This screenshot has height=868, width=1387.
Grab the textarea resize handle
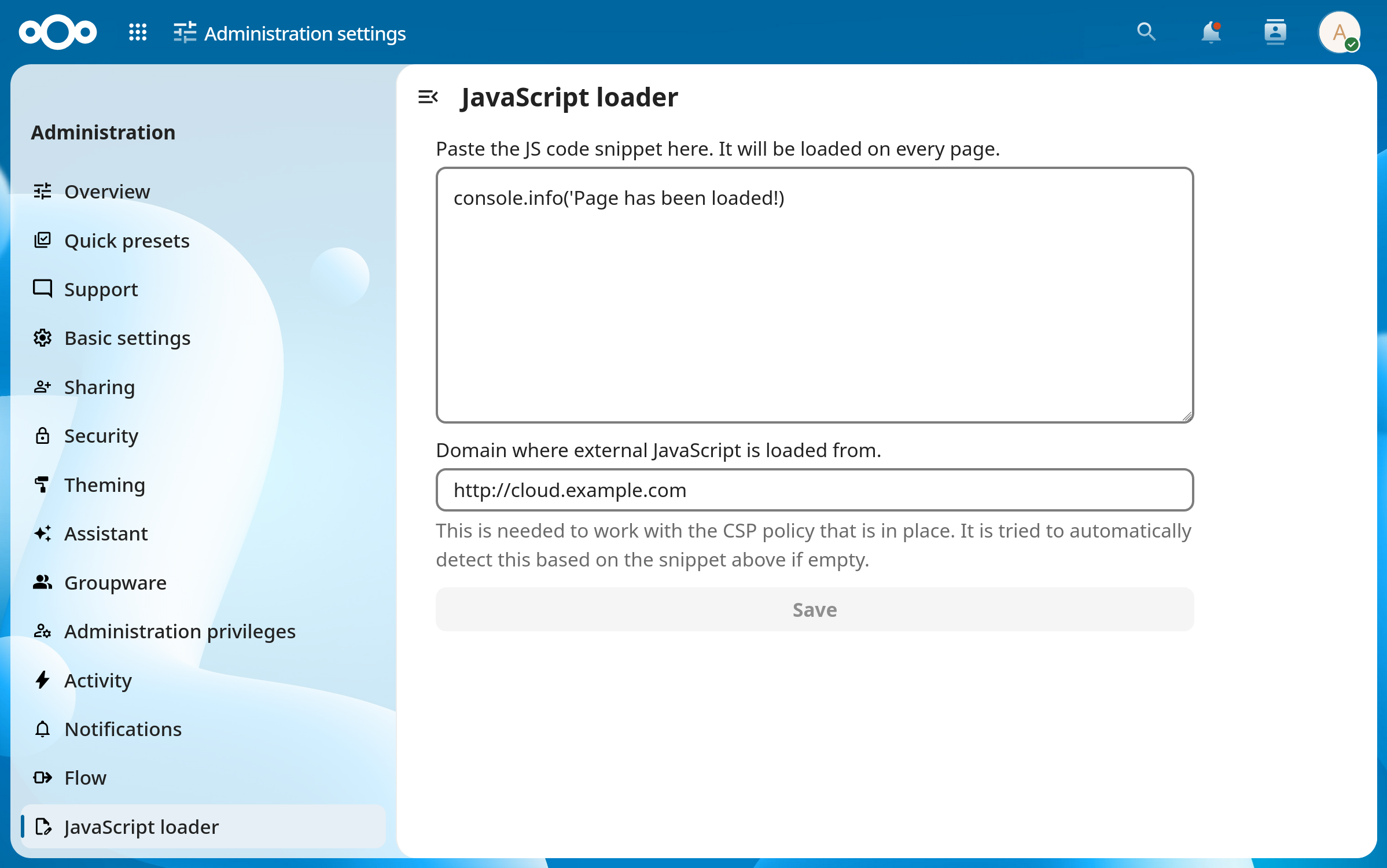pyautogui.click(x=1186, y=416)
